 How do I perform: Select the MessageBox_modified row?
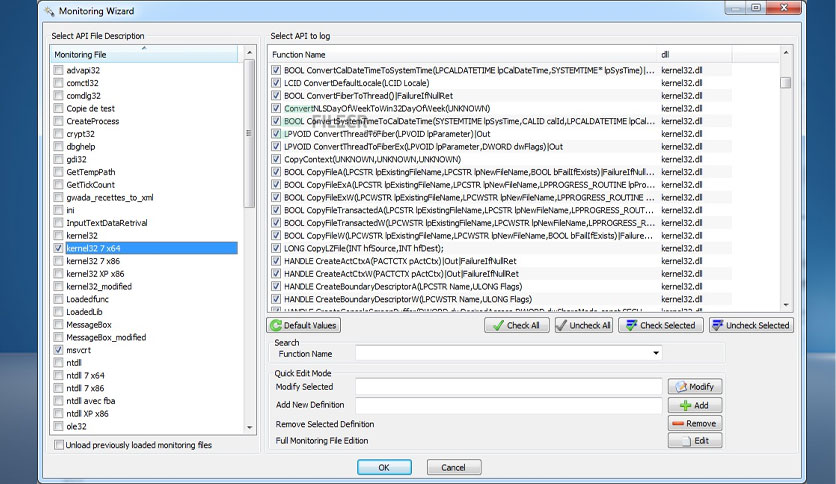pos(144,337)
